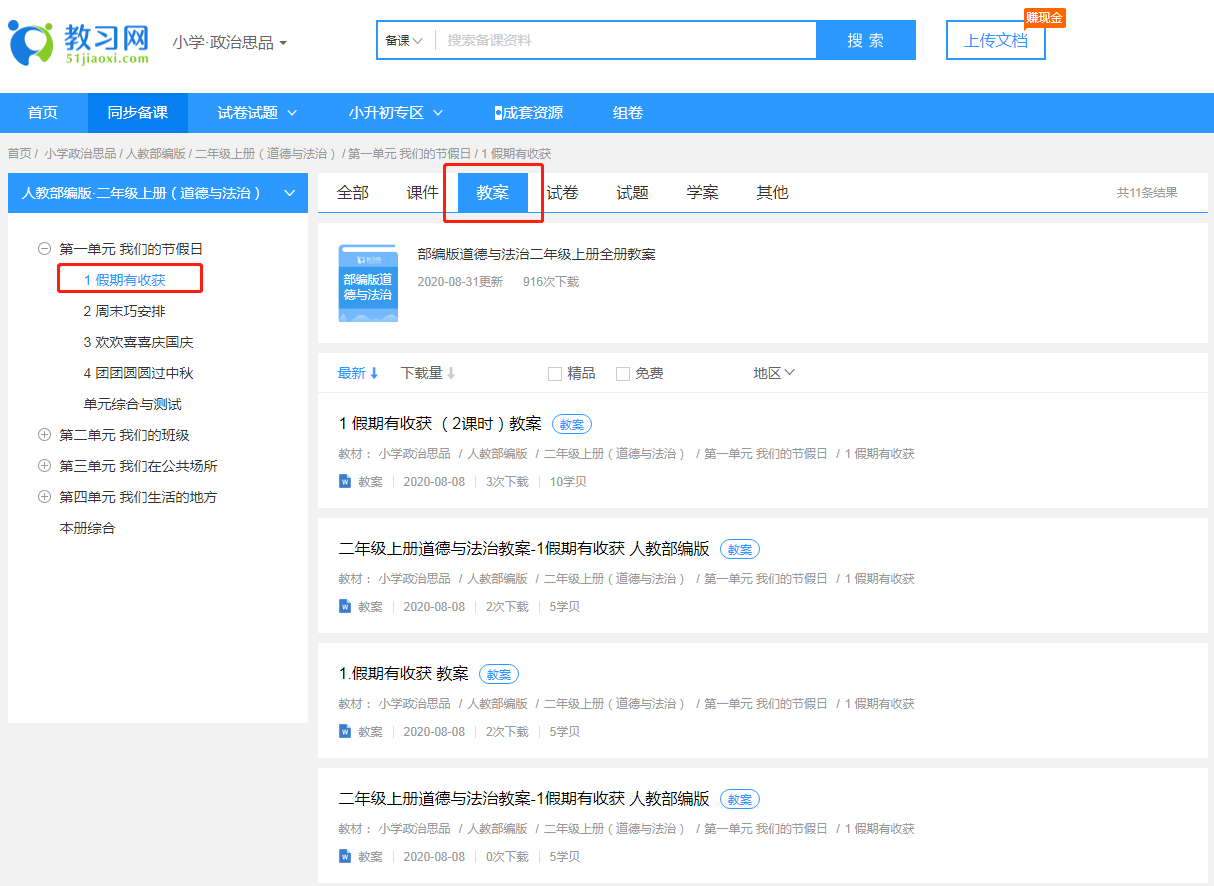Switch to the 学案 tab
The height and width of the screenshot is (886, 1214).
pos(703,193)
